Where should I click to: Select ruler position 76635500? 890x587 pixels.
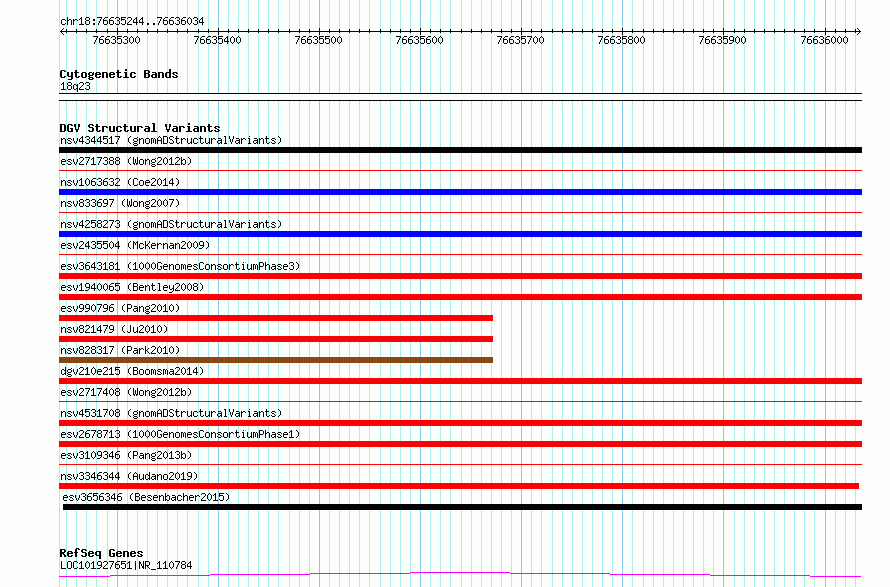318,40
